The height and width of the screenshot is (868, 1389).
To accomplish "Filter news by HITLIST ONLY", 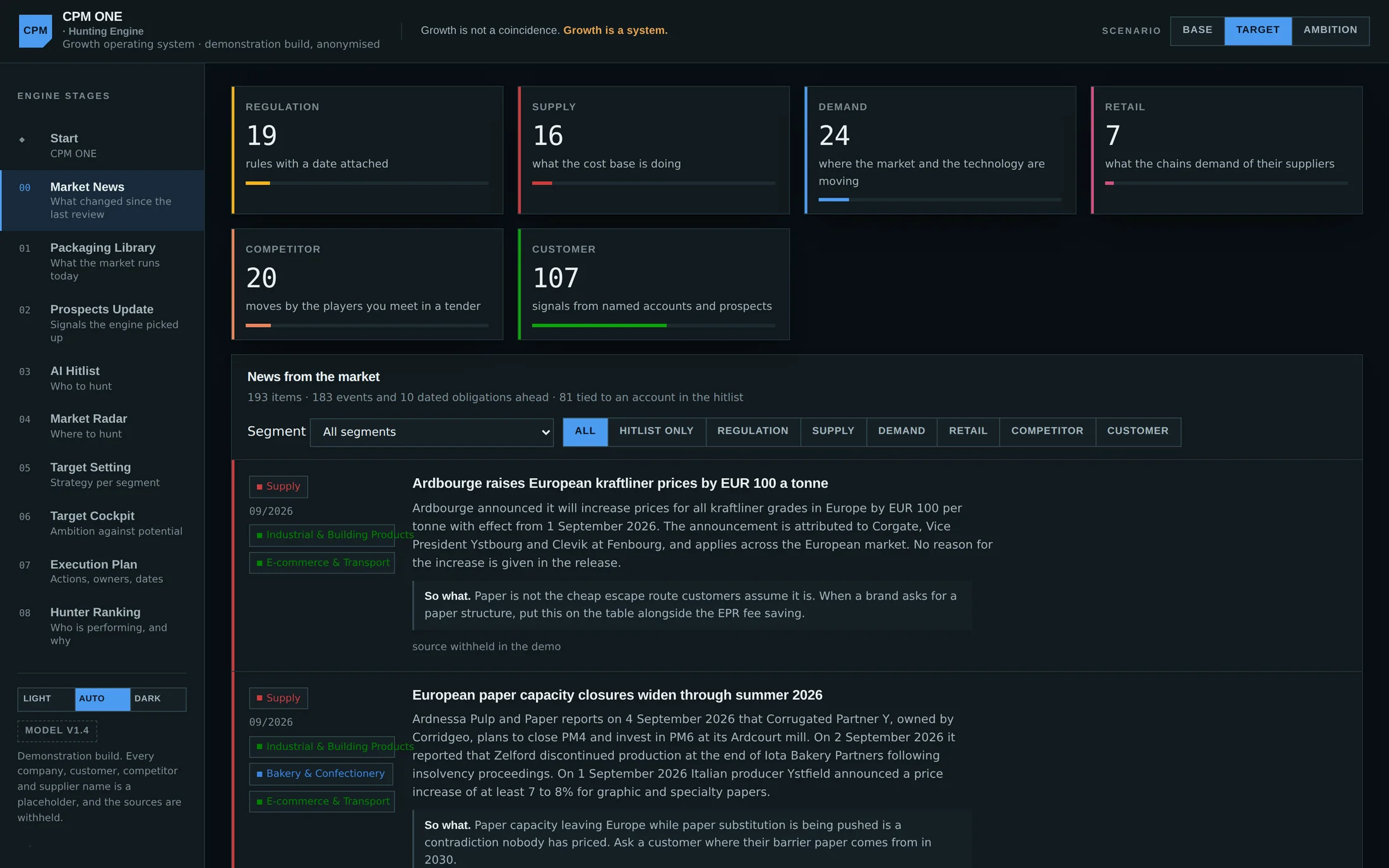I will [657, 432].
